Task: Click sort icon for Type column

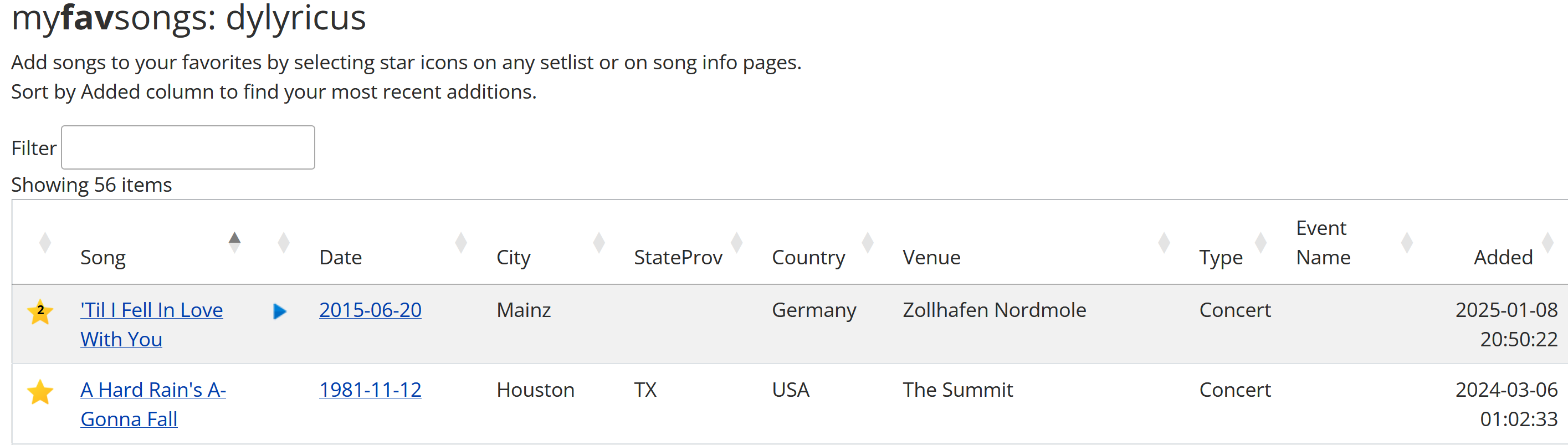Action: click(1260, 242)
